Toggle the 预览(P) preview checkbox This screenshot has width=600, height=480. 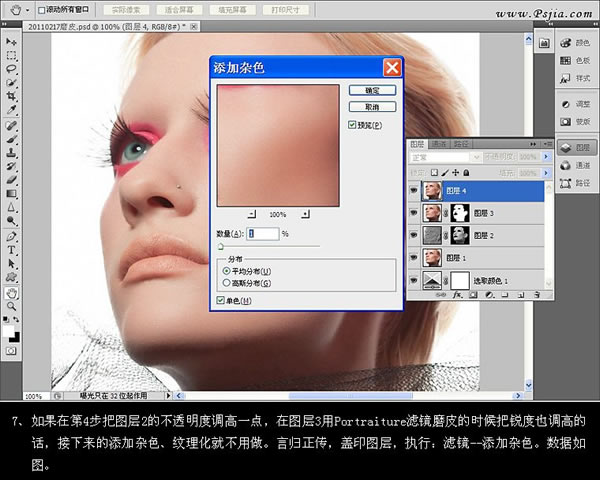click(x=352, y=125)
